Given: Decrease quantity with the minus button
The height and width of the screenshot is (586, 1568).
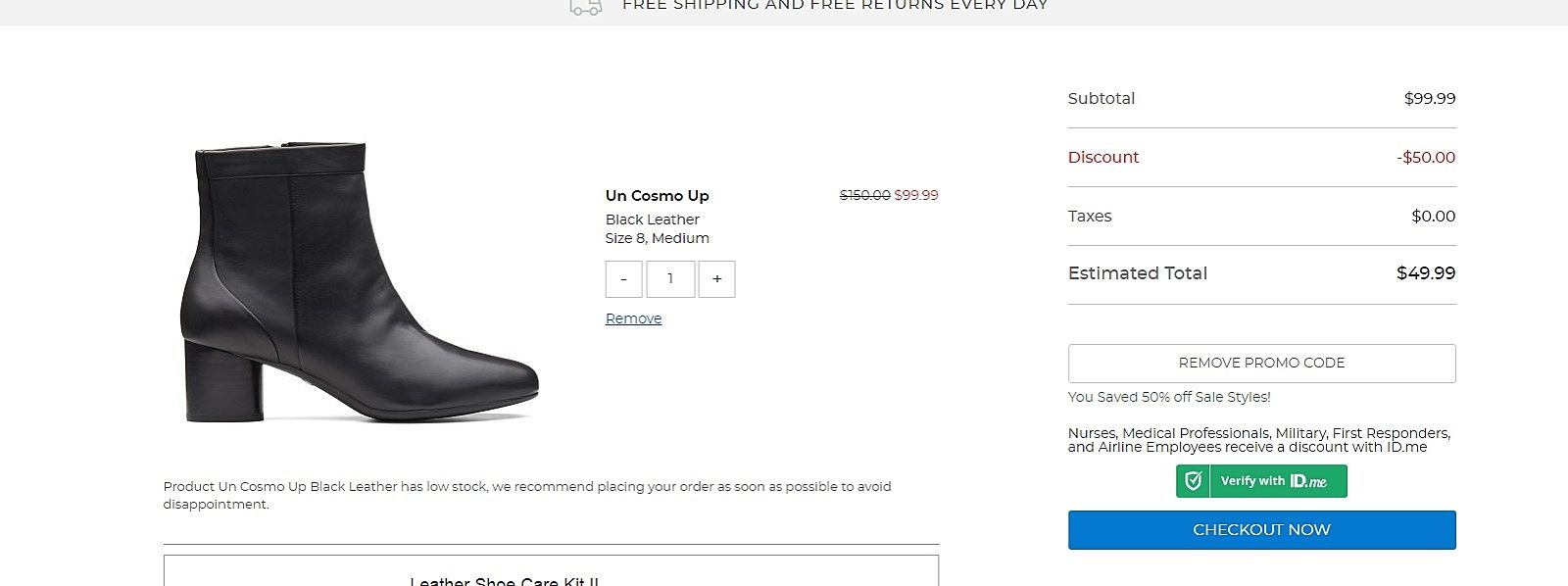Looking at the screenshot, I should (x=623, y=279).
